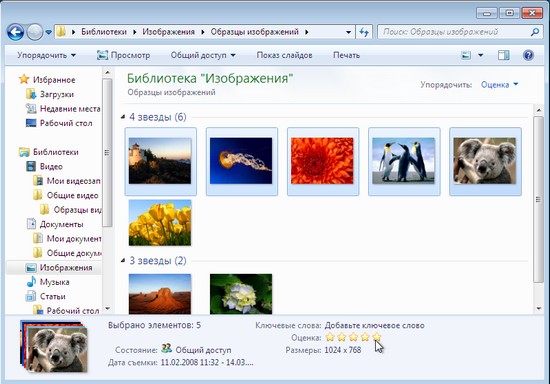Open the Общий доступ menu
This screenshot has width=550, height=384.
point(203,55)
